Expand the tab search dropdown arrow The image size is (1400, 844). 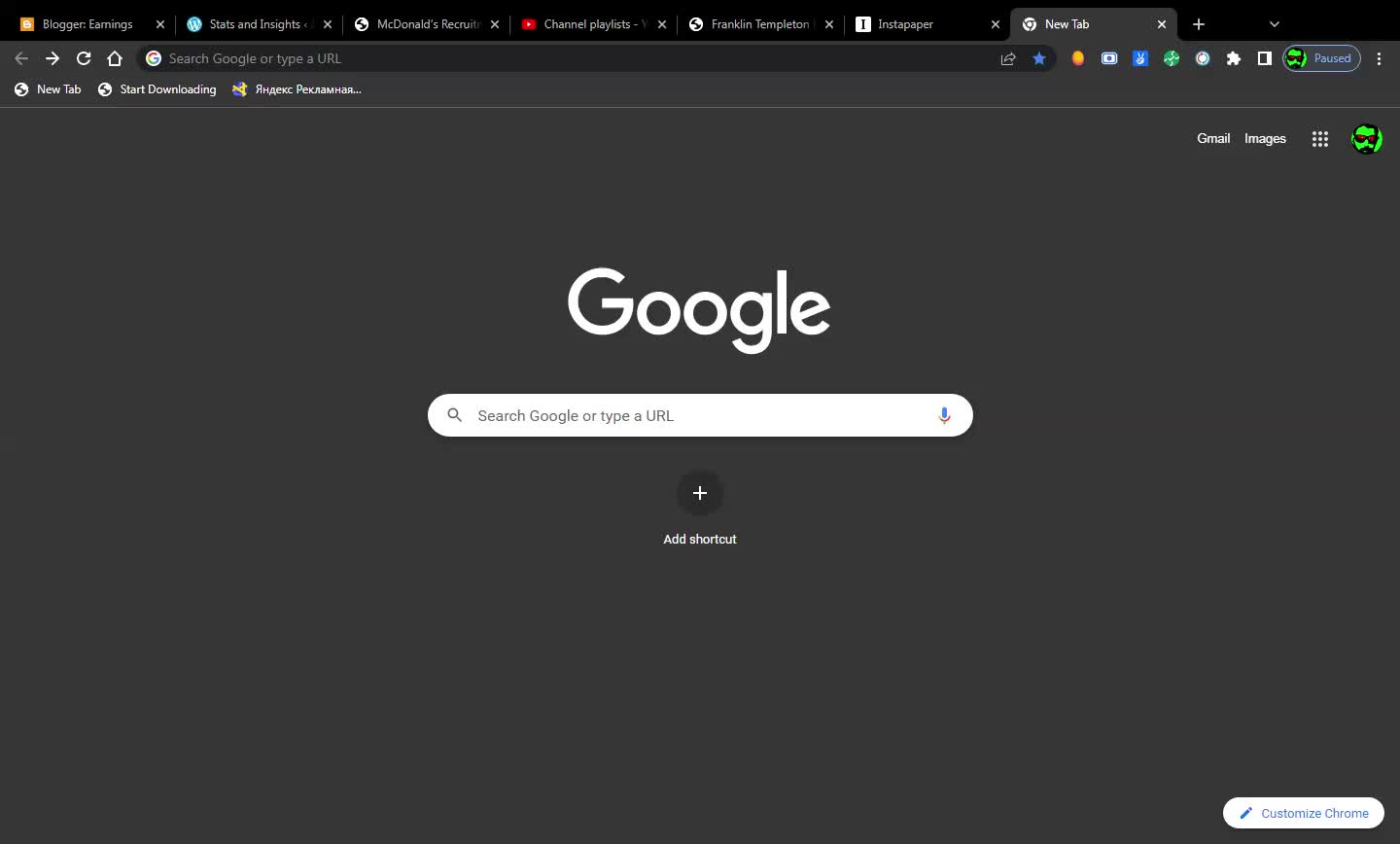tap(1275, 24)
